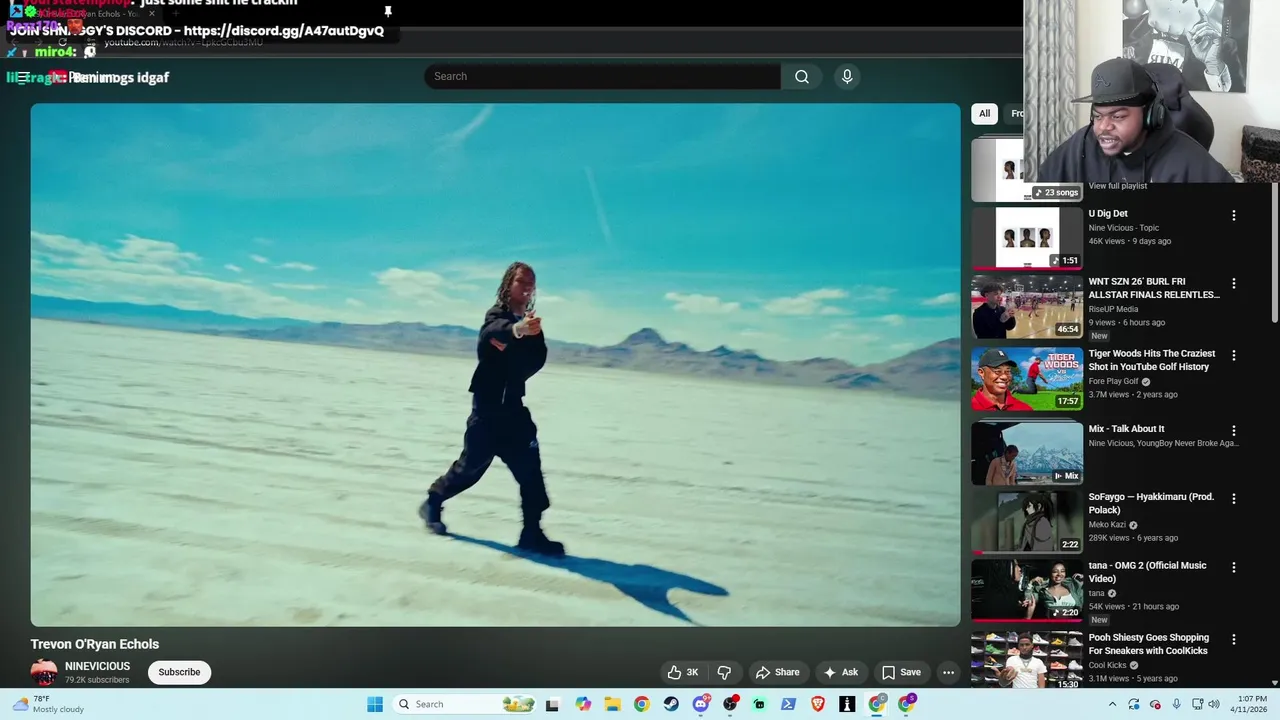This screenshot has width=1280, height=720.
Task: Click the Meko Kazi channel text
Action: (1107, 524)
